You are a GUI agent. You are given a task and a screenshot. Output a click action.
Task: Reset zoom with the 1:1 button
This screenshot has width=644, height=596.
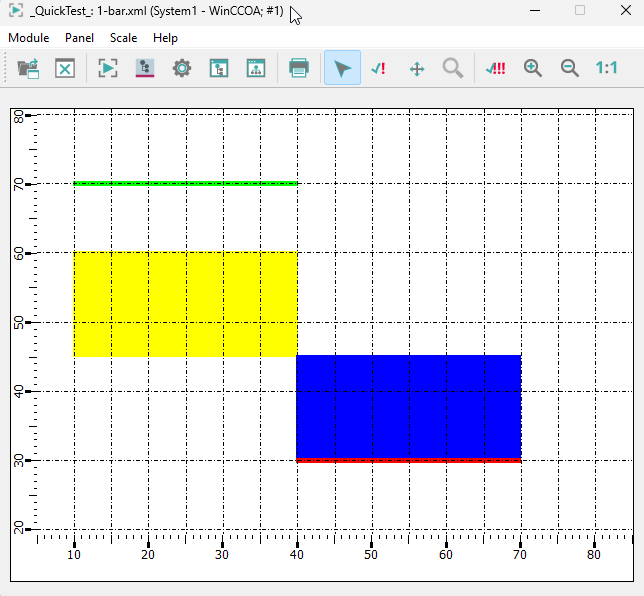click(x=606, y=68)
